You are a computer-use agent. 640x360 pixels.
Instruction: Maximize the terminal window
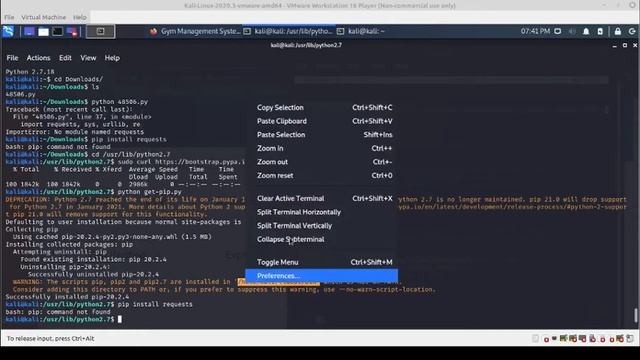tap(625, 45)
